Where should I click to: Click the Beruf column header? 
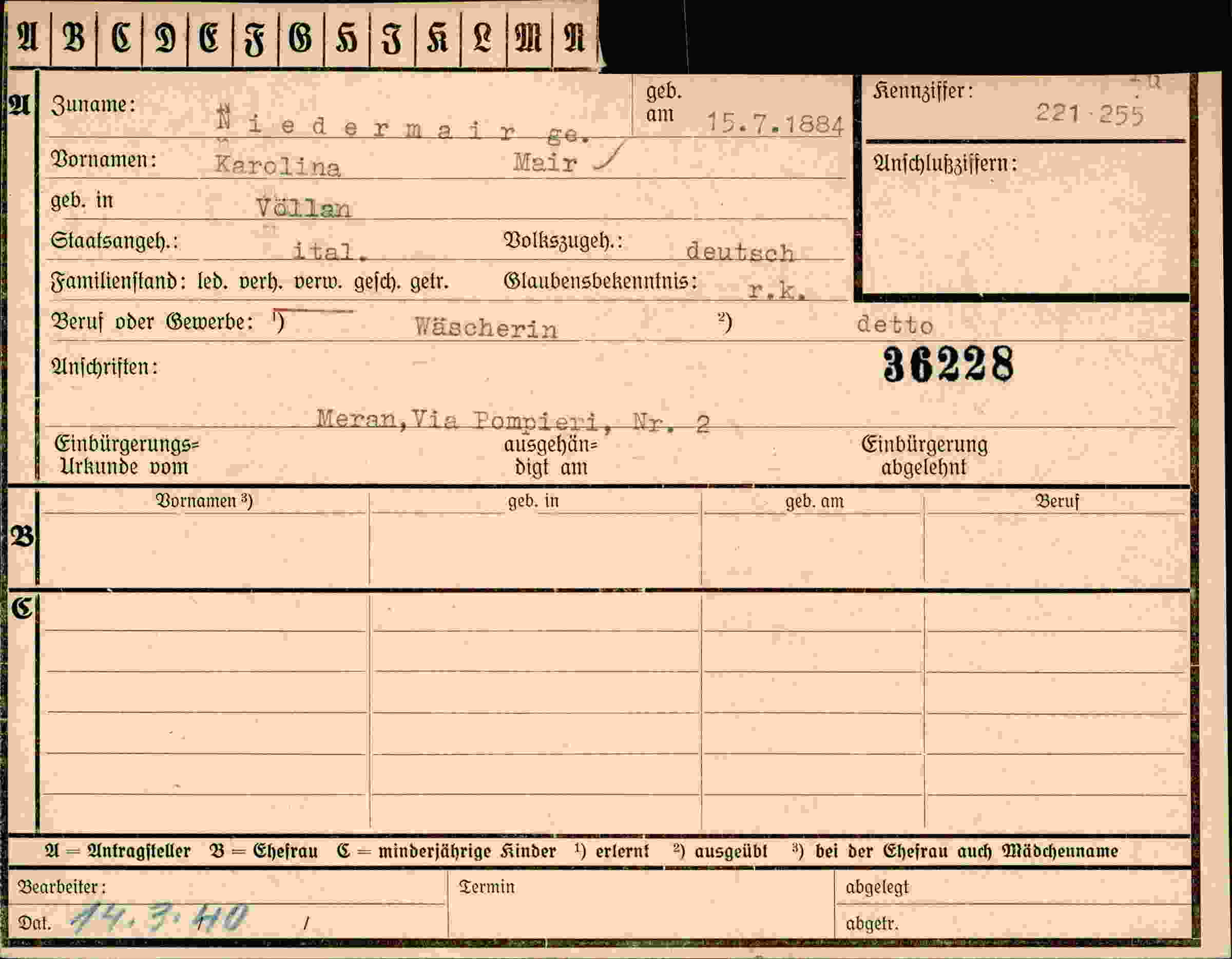click(1057, 501)
